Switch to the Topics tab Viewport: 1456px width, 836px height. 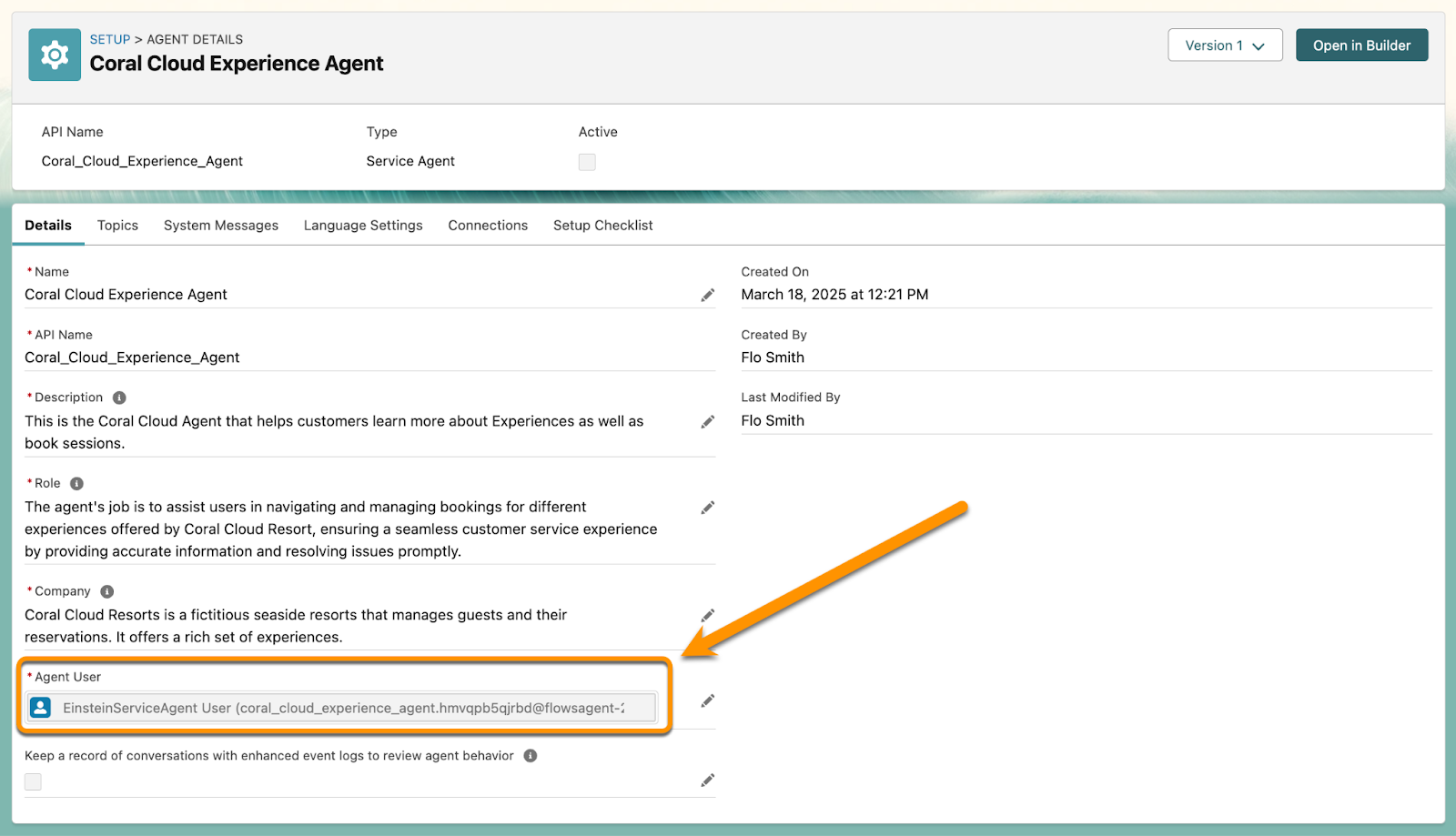[x=117, y=225]
